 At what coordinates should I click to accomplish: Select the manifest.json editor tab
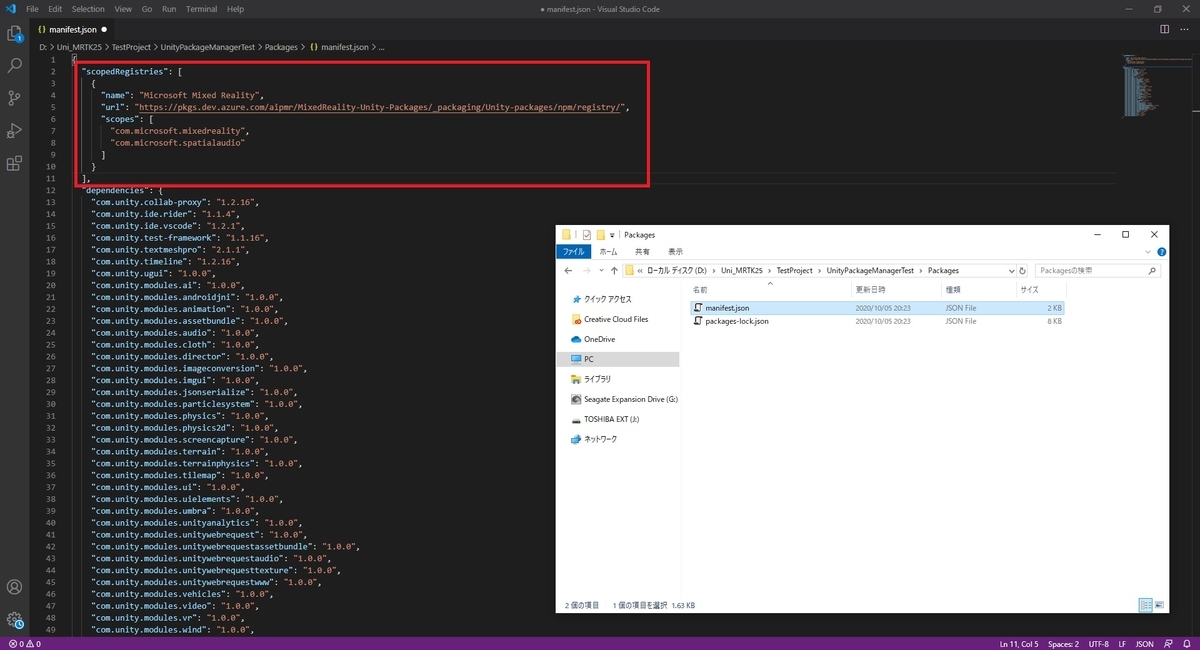[x=72, y=30]
